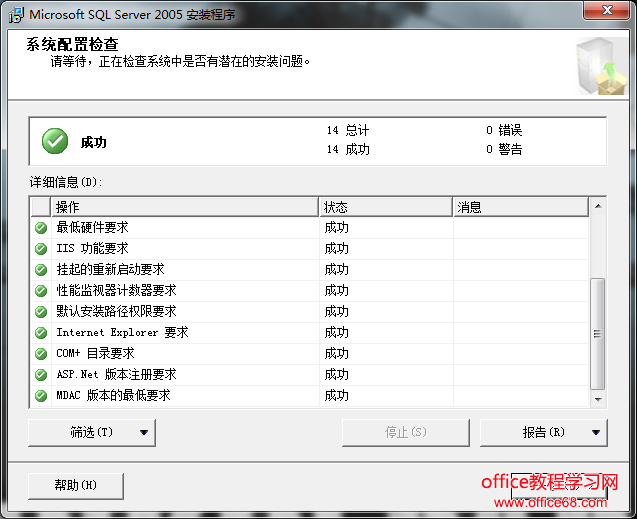Screen dimensions: 637x519
Task: Click the disabled 停止(S) button
Action: (405, 432)
